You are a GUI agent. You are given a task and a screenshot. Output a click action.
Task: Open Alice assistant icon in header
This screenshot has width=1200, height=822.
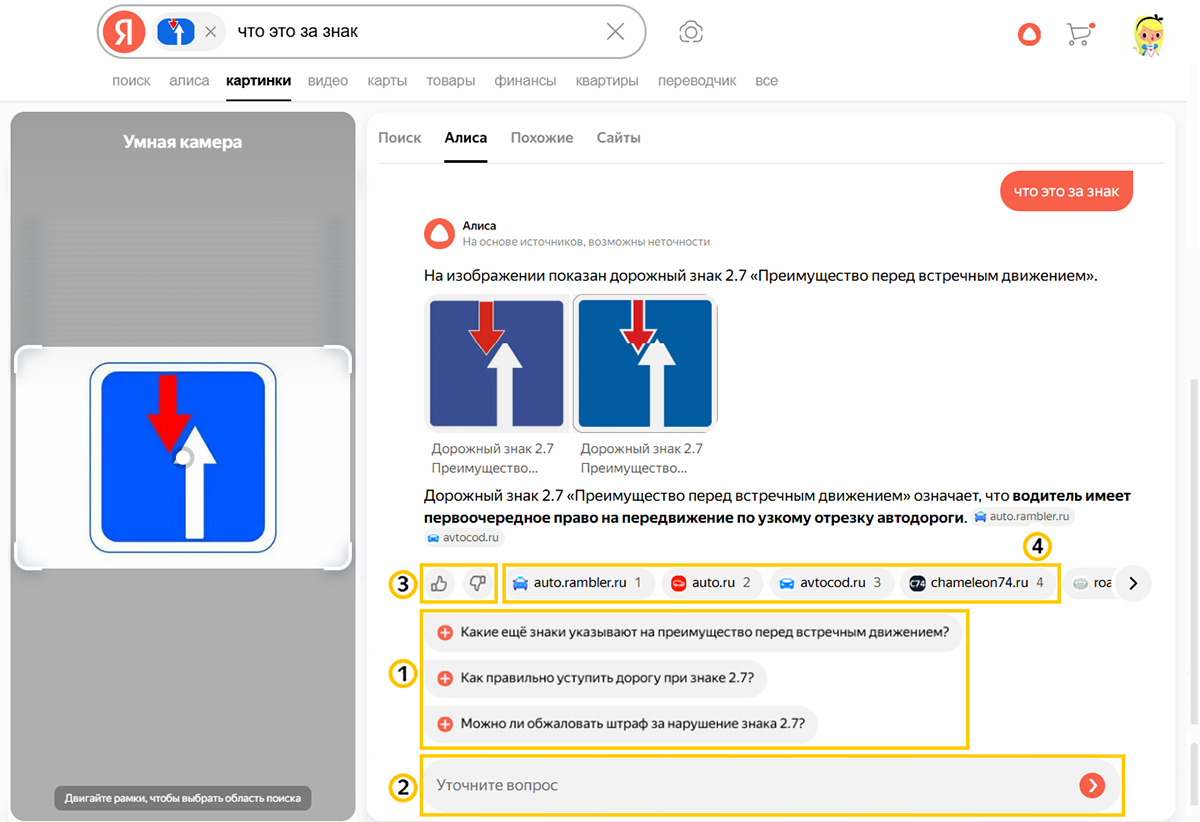[x=1029, y=34]
